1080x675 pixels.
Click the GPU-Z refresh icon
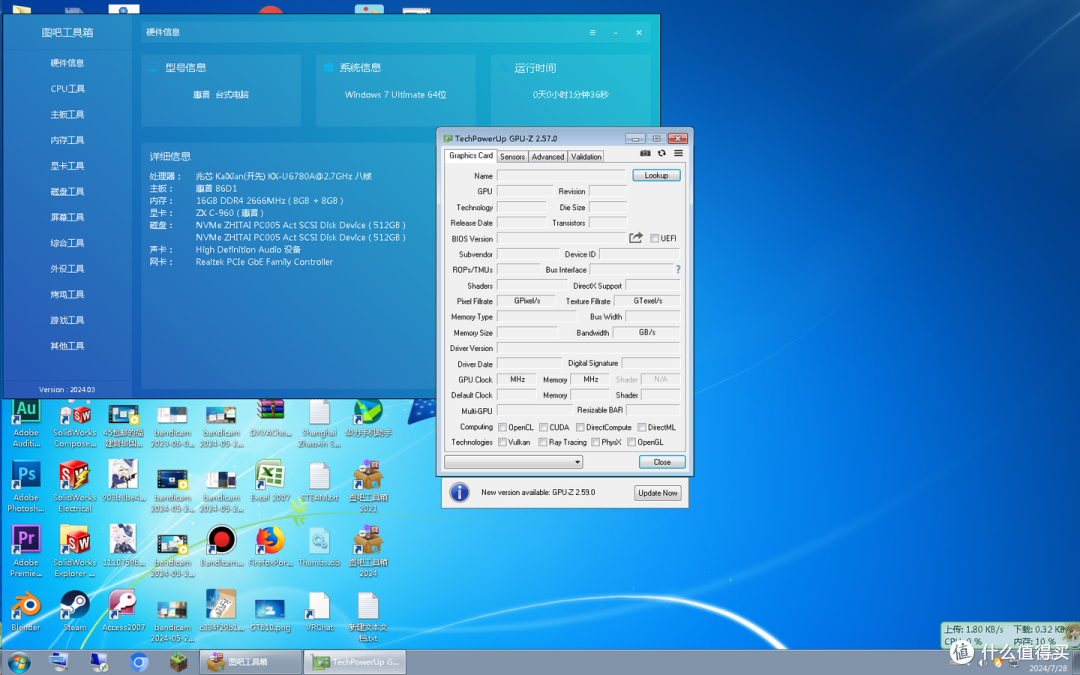click(662, 154)
